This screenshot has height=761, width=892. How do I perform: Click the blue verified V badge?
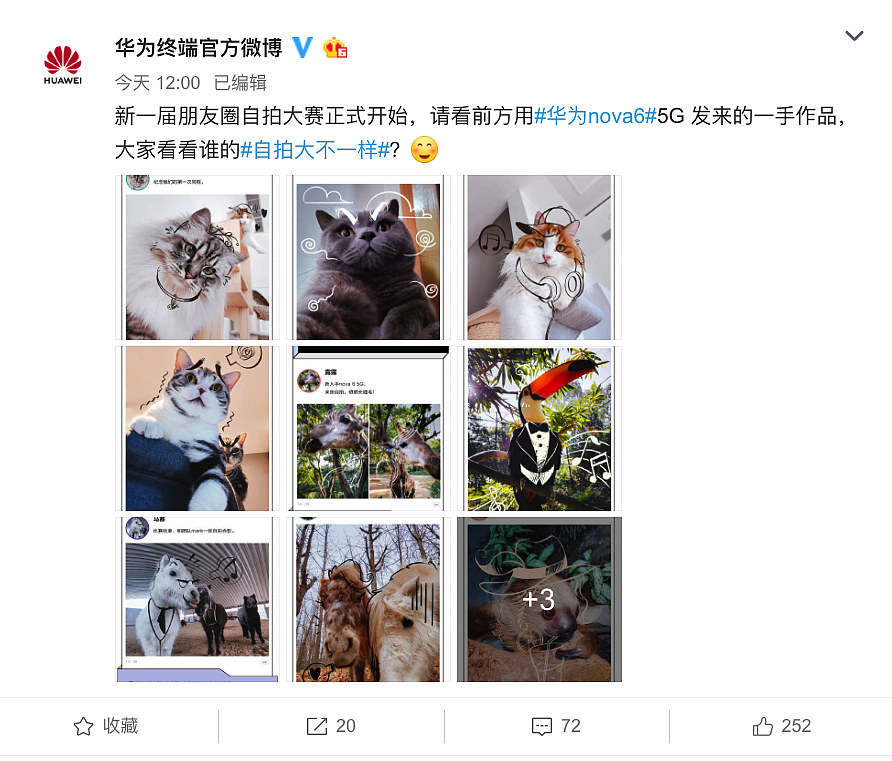pyautogui.click(x=303, y=48)
